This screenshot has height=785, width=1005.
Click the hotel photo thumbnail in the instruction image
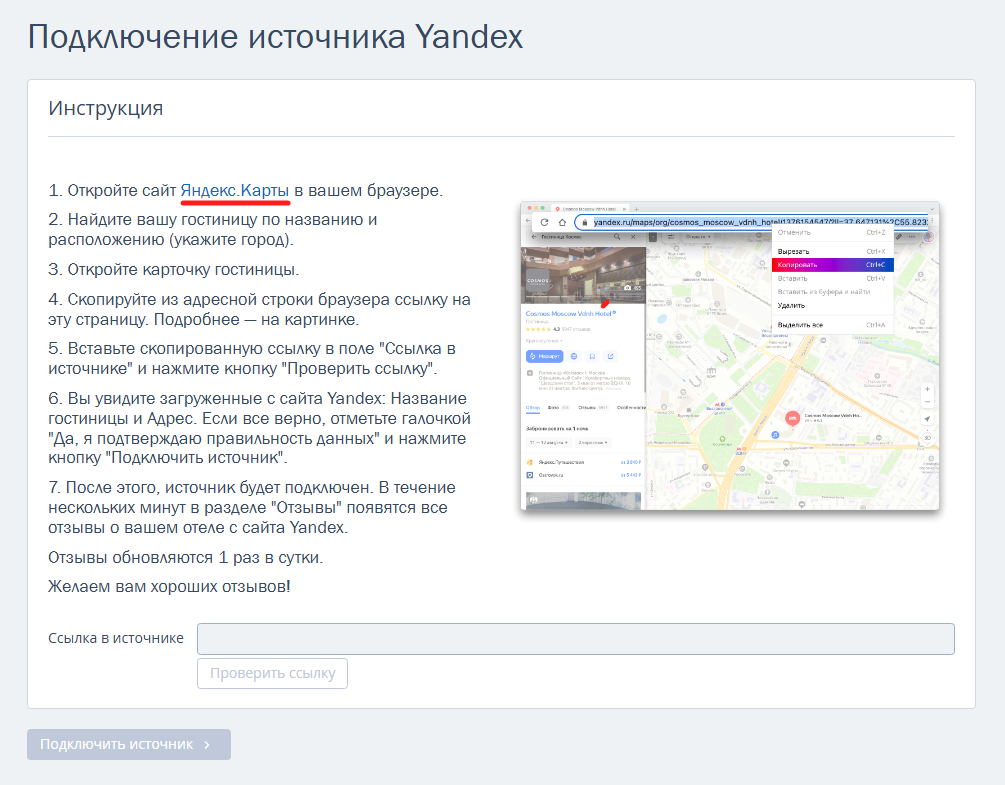pyautogui.click(x=583, y=274)
